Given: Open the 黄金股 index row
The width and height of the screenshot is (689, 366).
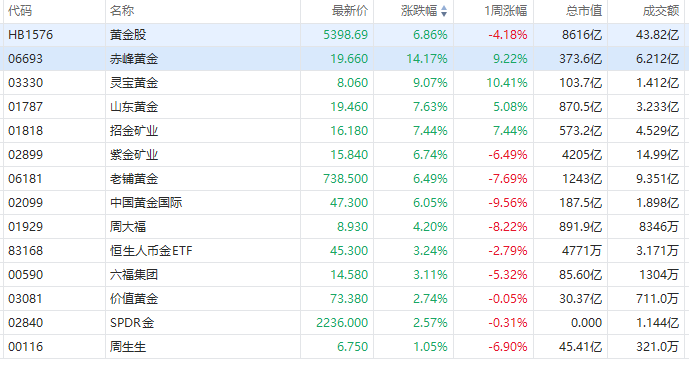Looking at the screenshot, I should click(344, 35).
